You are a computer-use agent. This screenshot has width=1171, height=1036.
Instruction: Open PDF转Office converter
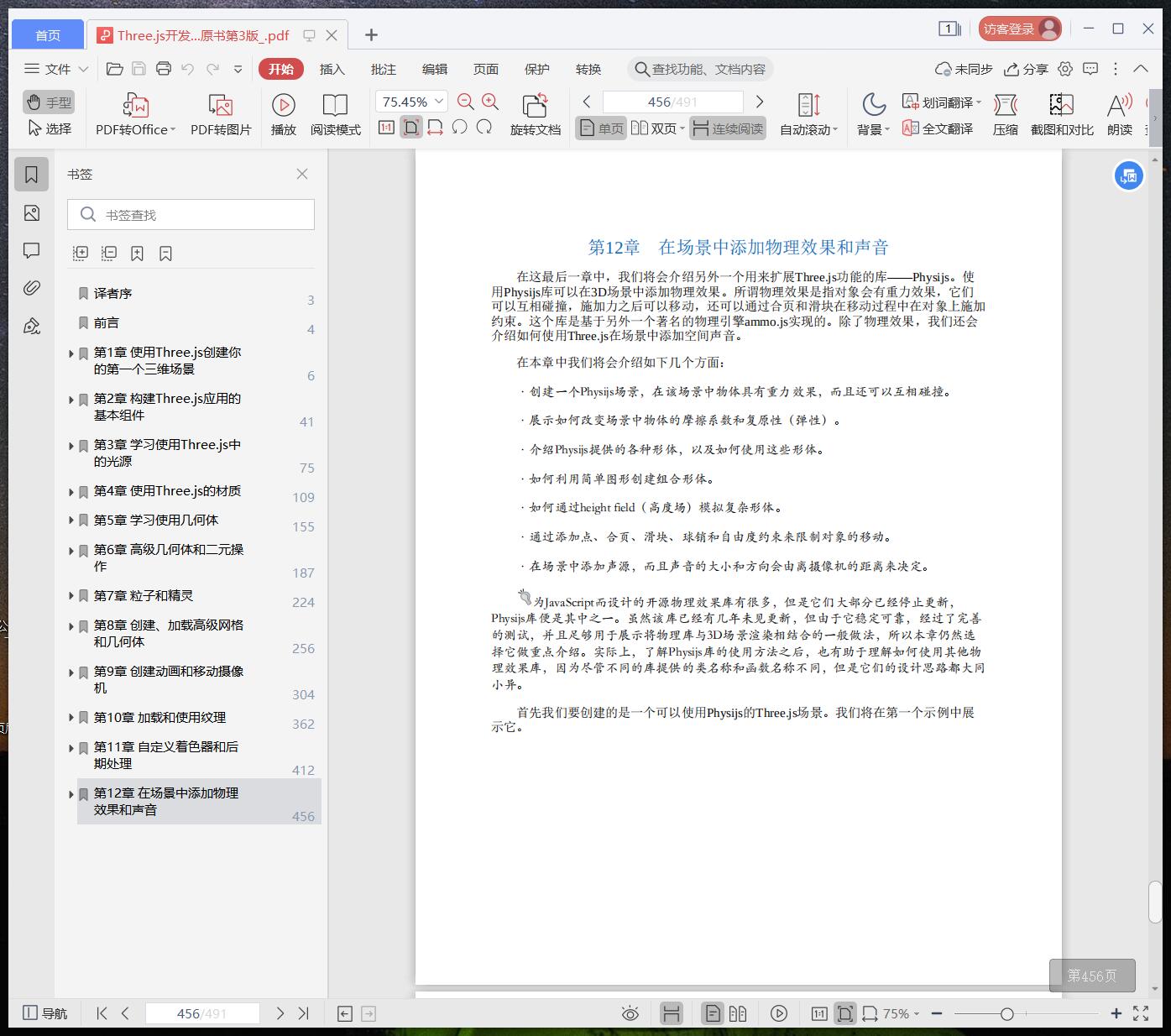(x=135, y=115)
